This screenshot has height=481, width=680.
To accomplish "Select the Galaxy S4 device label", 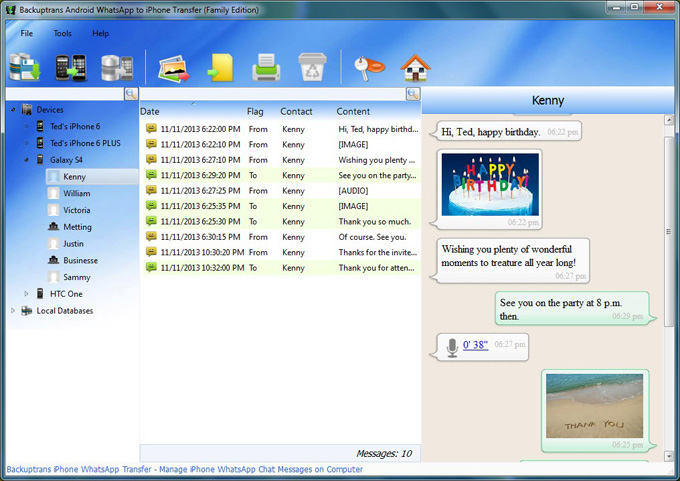I will pos(66,160).
